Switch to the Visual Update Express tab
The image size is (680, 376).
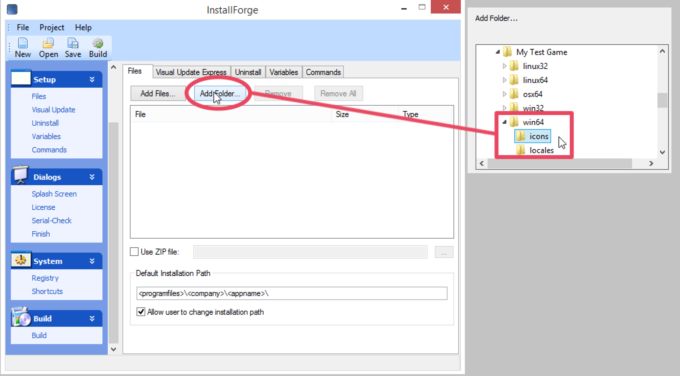coord(191,72)
